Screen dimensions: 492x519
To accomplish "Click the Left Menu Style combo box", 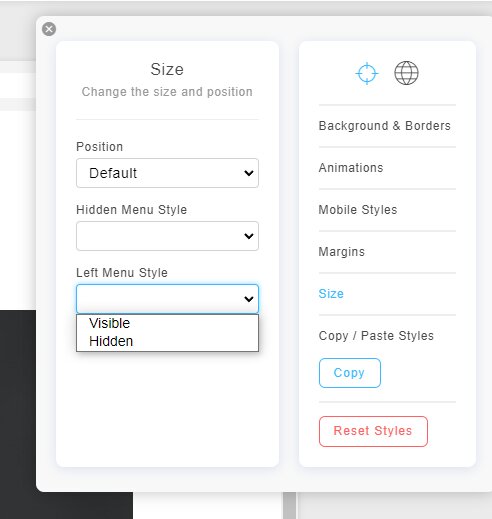I will tap(167, 299).
